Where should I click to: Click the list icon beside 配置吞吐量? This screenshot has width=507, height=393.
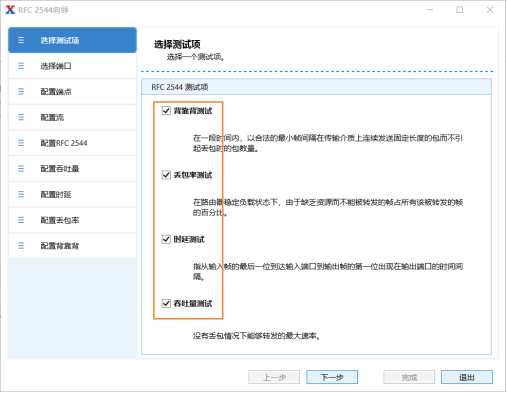21,169
